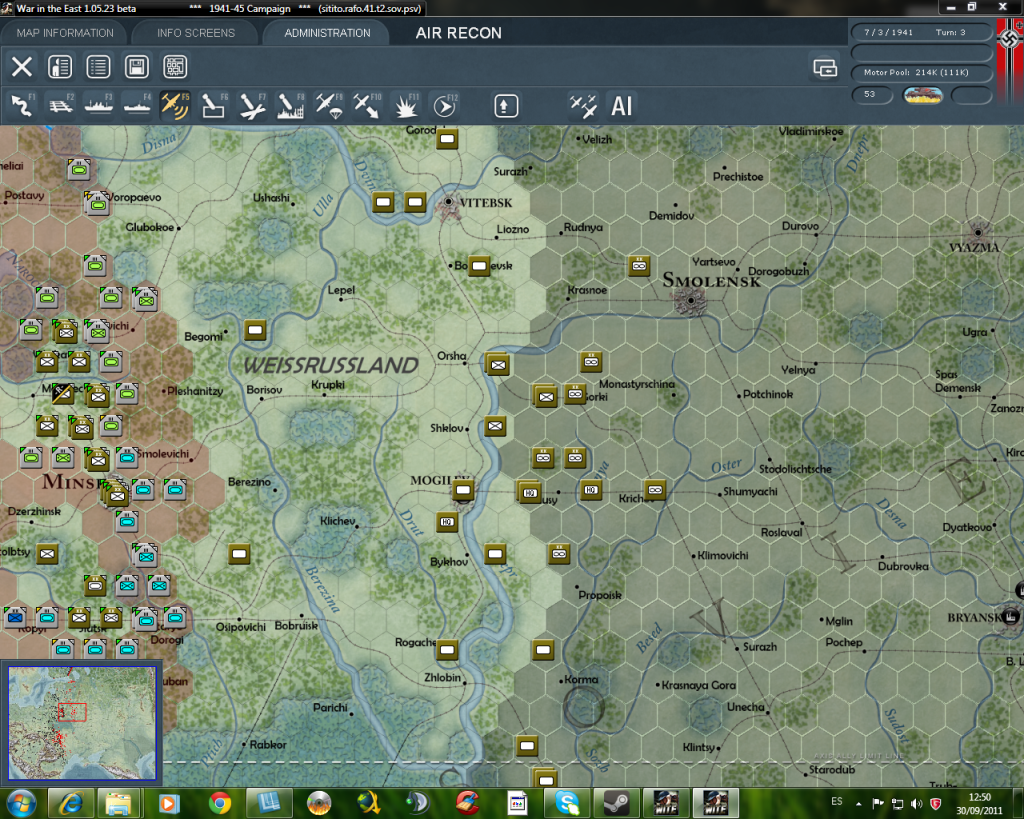Click the 53 counter field
Screen dimensions: 1024x819
(x=872, y=95)
